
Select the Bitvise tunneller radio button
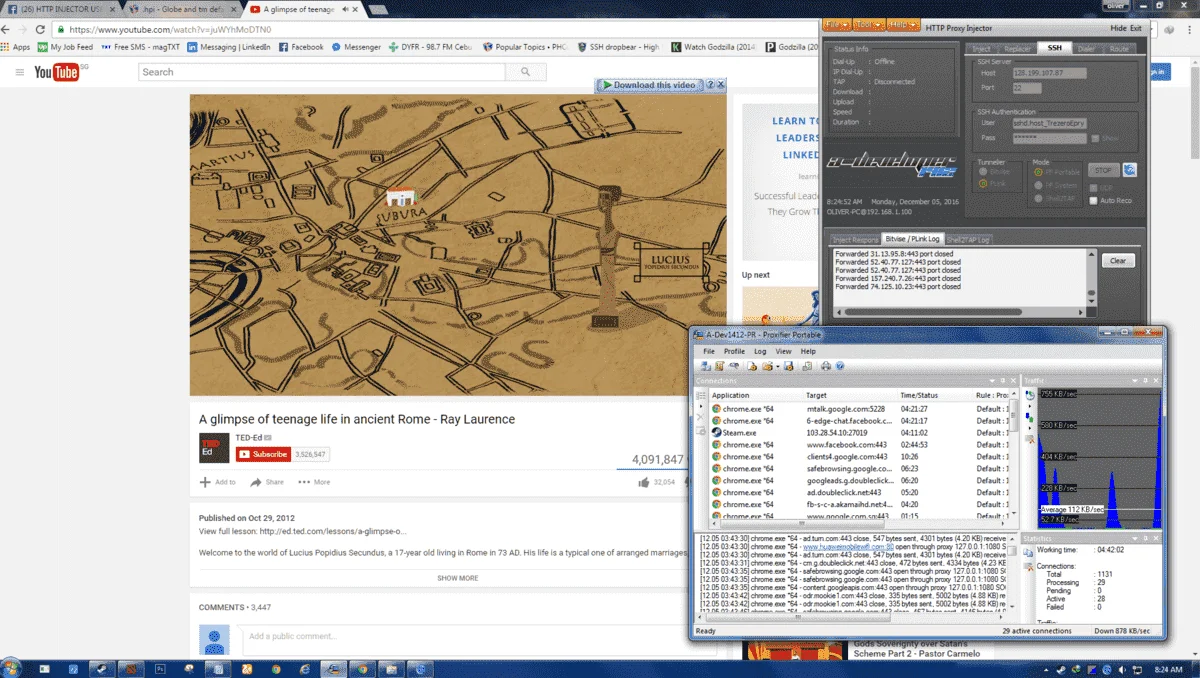(983, 171)
